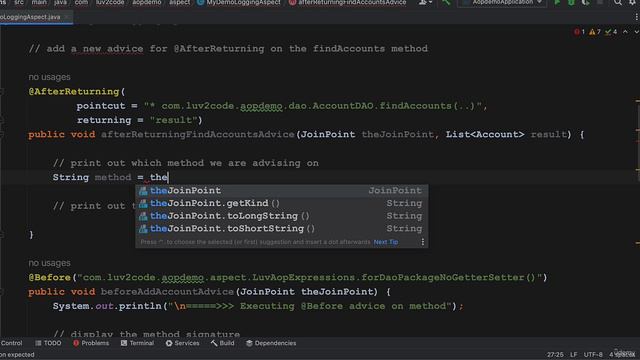Screen dimensions: 640x360
Task: Click the red error count indicator
Action: [x=580, y=32]
